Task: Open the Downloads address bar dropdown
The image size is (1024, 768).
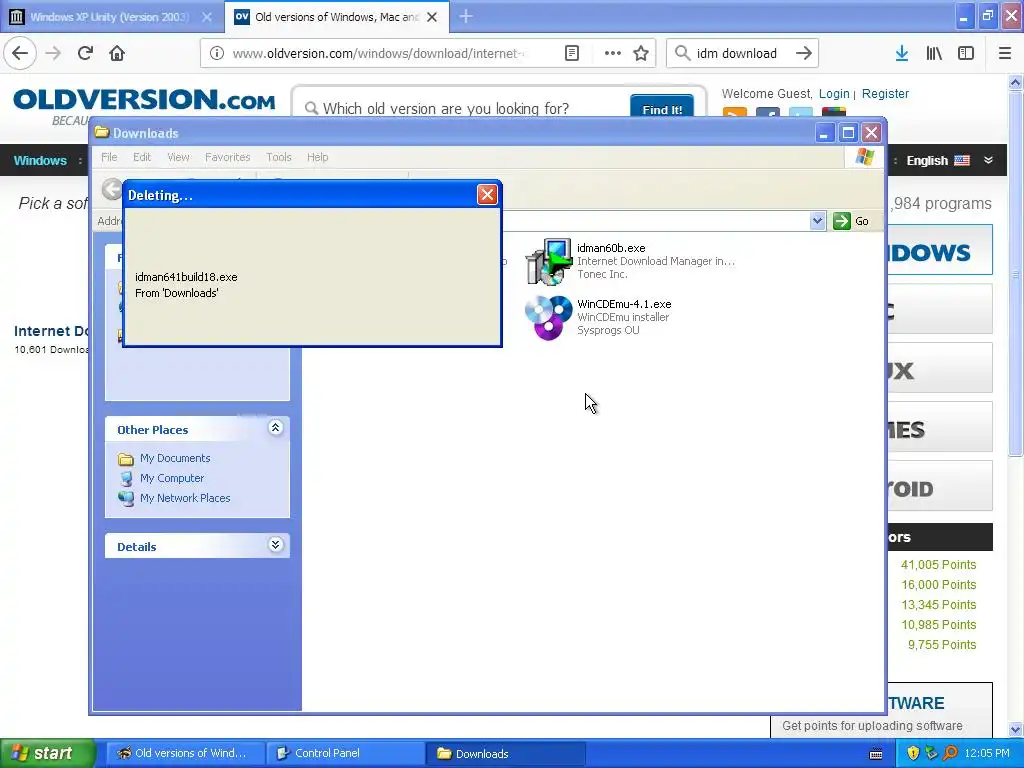Action: click(x=817, y=221)
